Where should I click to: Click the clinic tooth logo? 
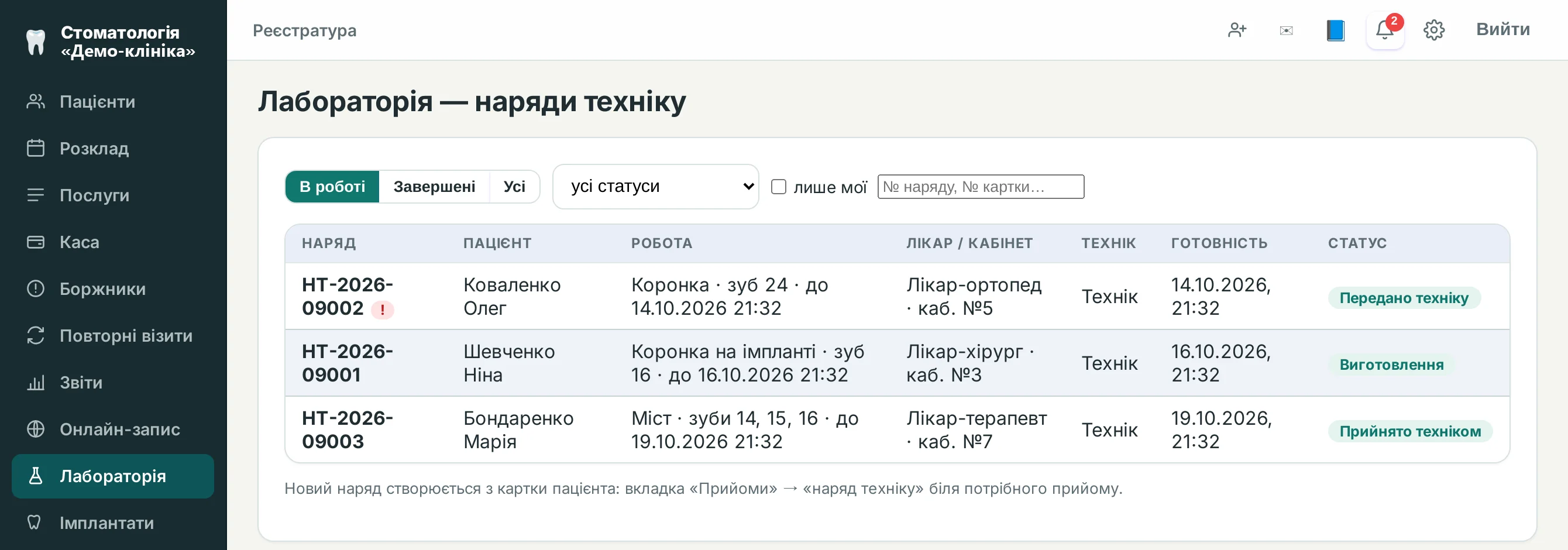coord(36,43)
